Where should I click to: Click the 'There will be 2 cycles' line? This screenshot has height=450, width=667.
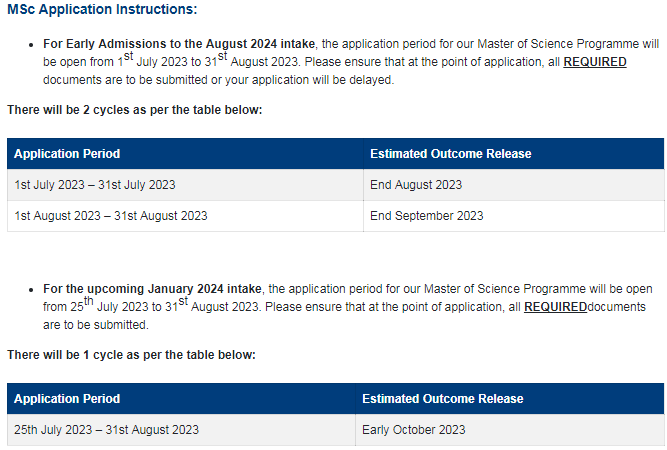click(x=134, y=109)
